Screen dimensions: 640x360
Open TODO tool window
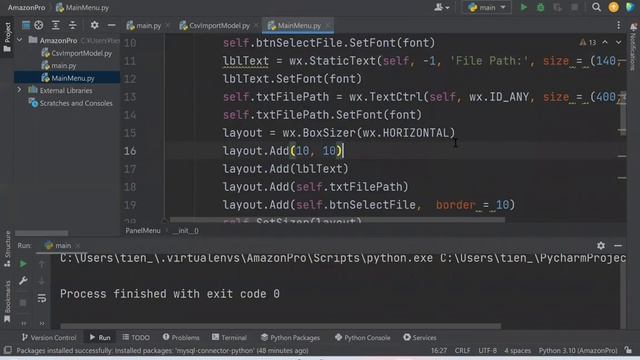(136, 338)
